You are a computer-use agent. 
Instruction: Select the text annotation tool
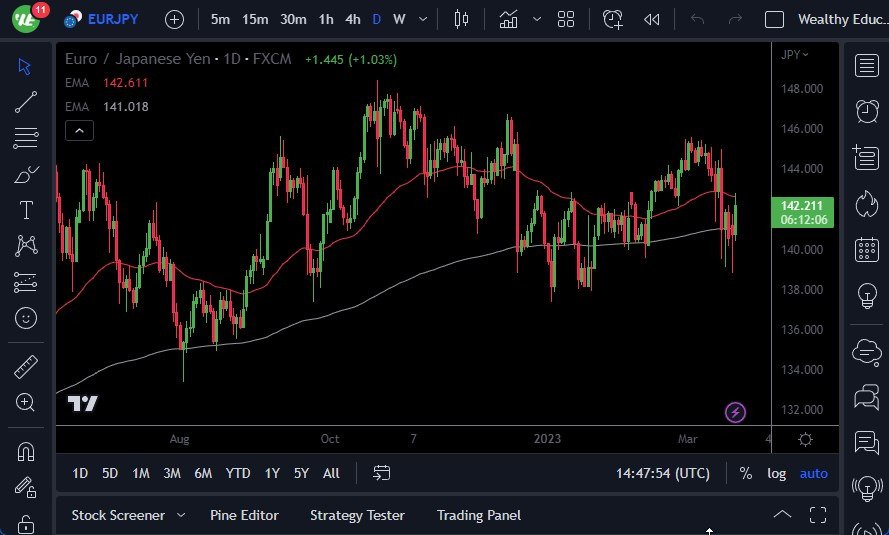[26, 210]
